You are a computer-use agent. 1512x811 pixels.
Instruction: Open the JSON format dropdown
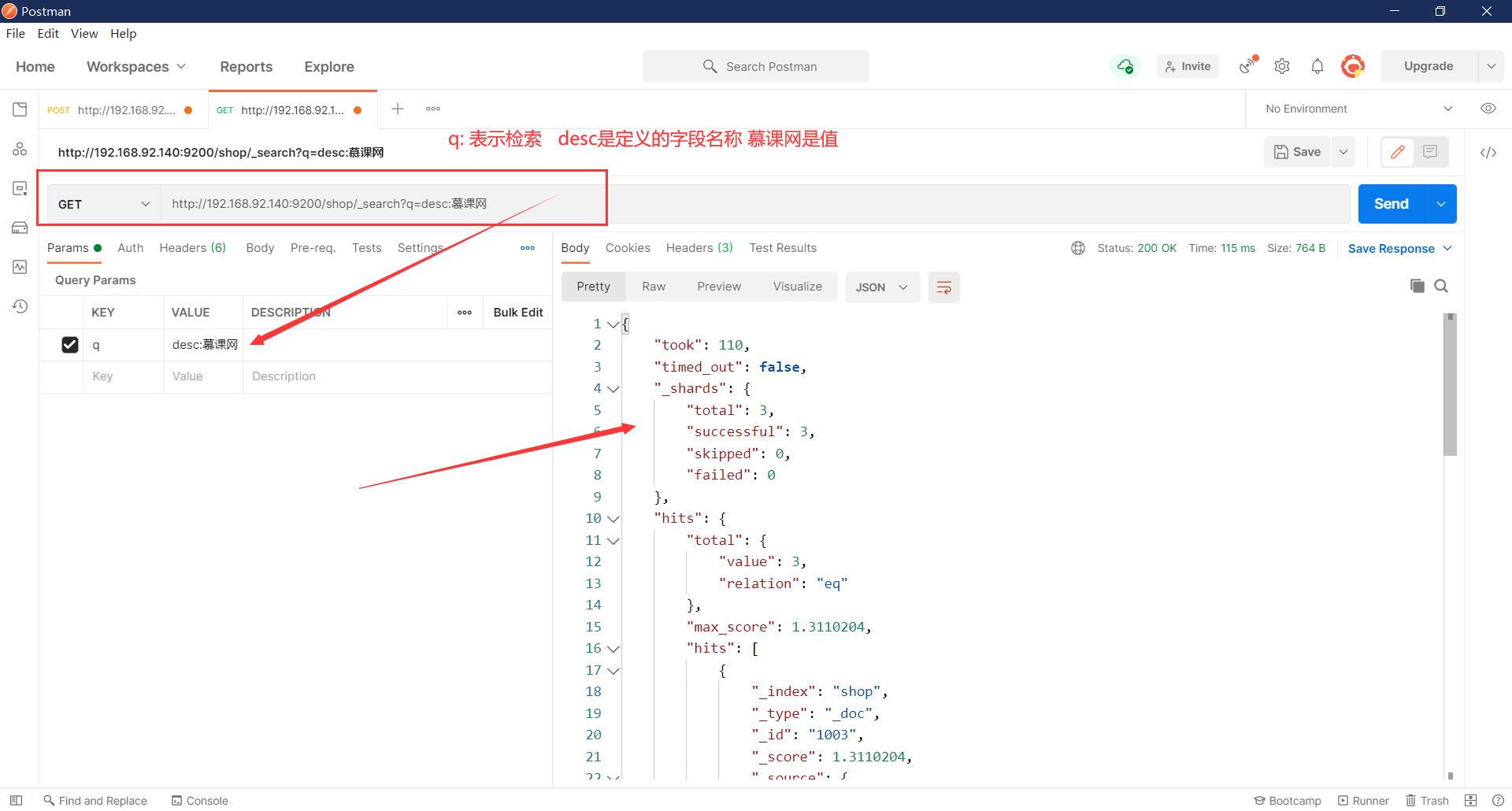[x=881, y=287]
